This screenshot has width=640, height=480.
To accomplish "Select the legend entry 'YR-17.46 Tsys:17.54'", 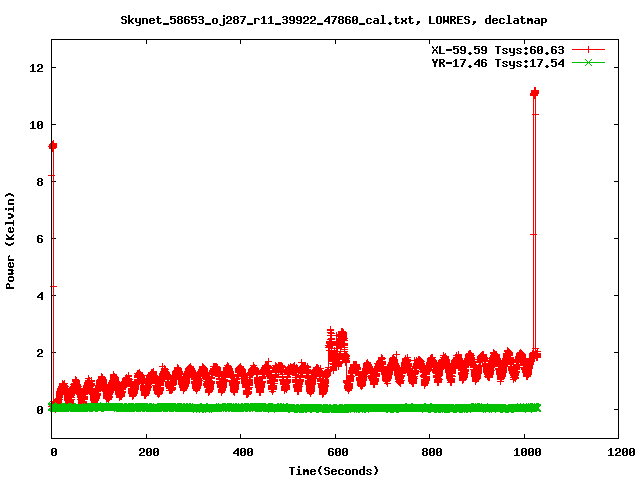I will pyautogui.click(x=498, y=63).
